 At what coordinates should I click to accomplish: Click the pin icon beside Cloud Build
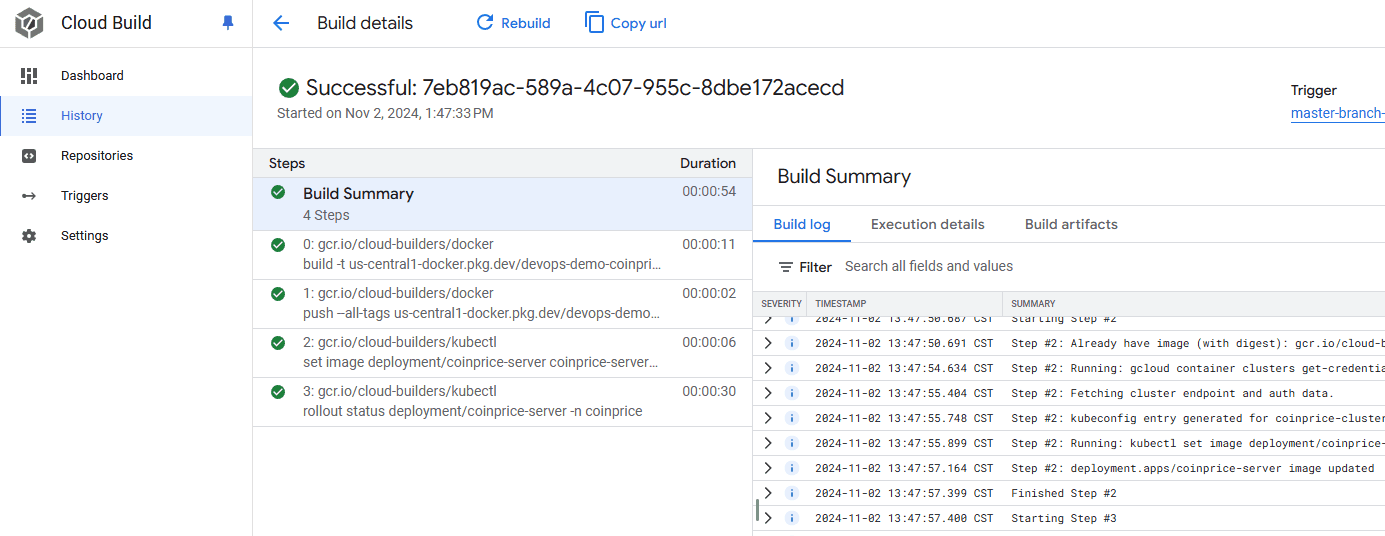(228, 23)
